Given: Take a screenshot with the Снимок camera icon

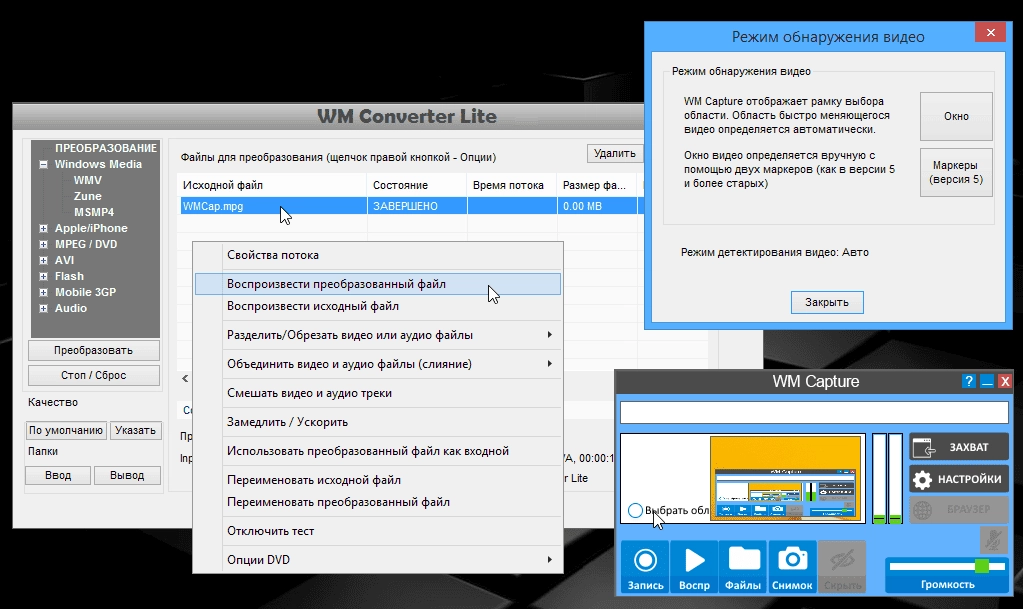Looking at the screenshot, I should pyautogui.click(x=792, y=566).
